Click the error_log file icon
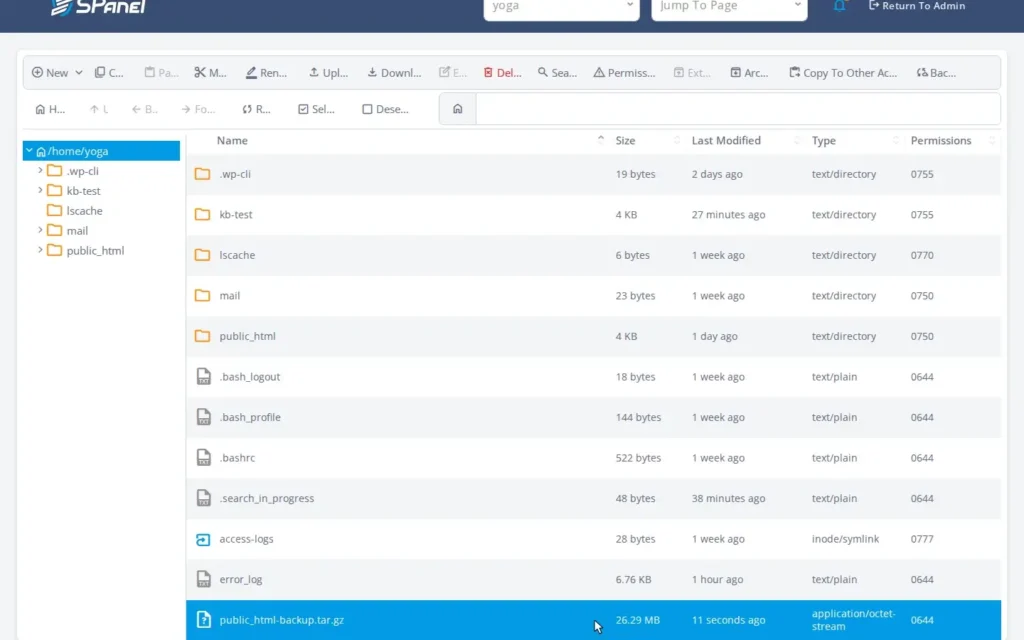Screen dimensions: 1024x640 point(203,579)
